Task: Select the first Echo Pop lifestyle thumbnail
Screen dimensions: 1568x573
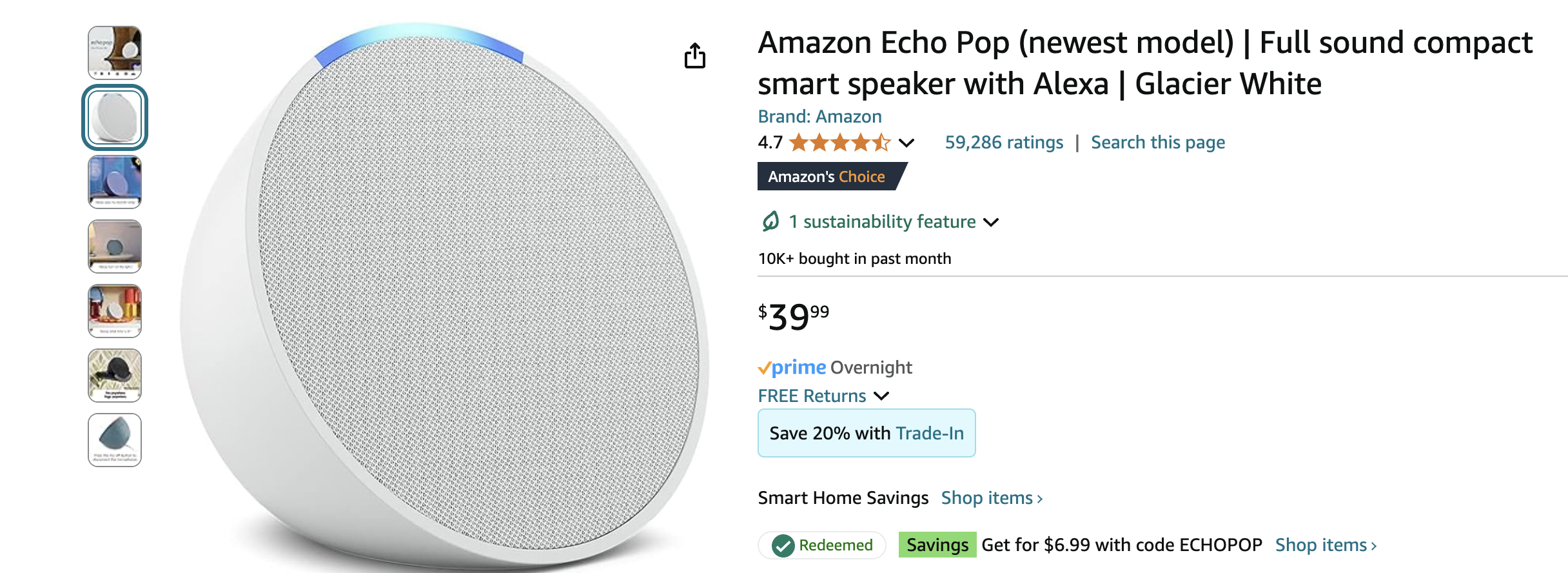Action: click(115, 53)
